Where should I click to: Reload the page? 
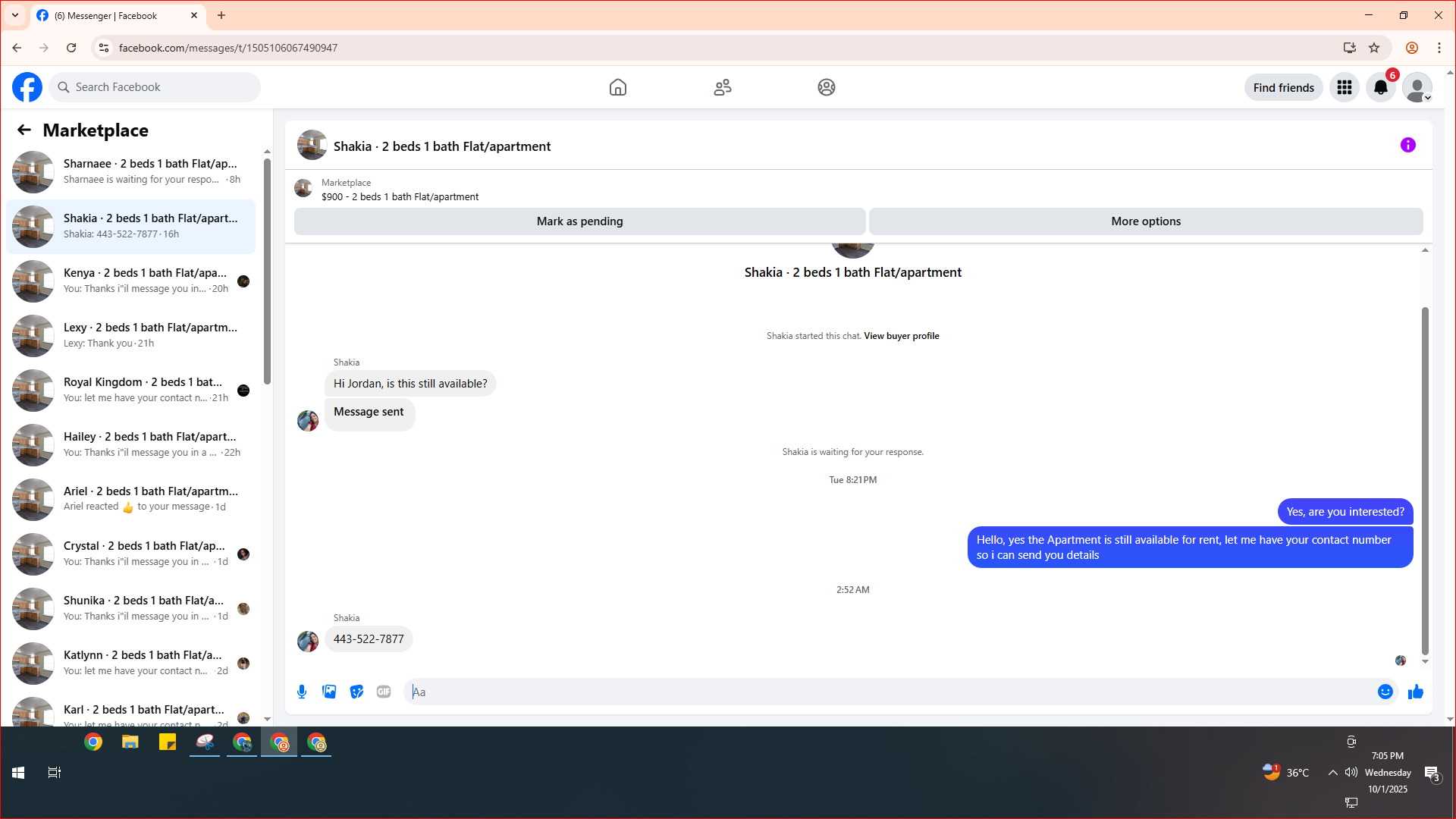[71, 48]
